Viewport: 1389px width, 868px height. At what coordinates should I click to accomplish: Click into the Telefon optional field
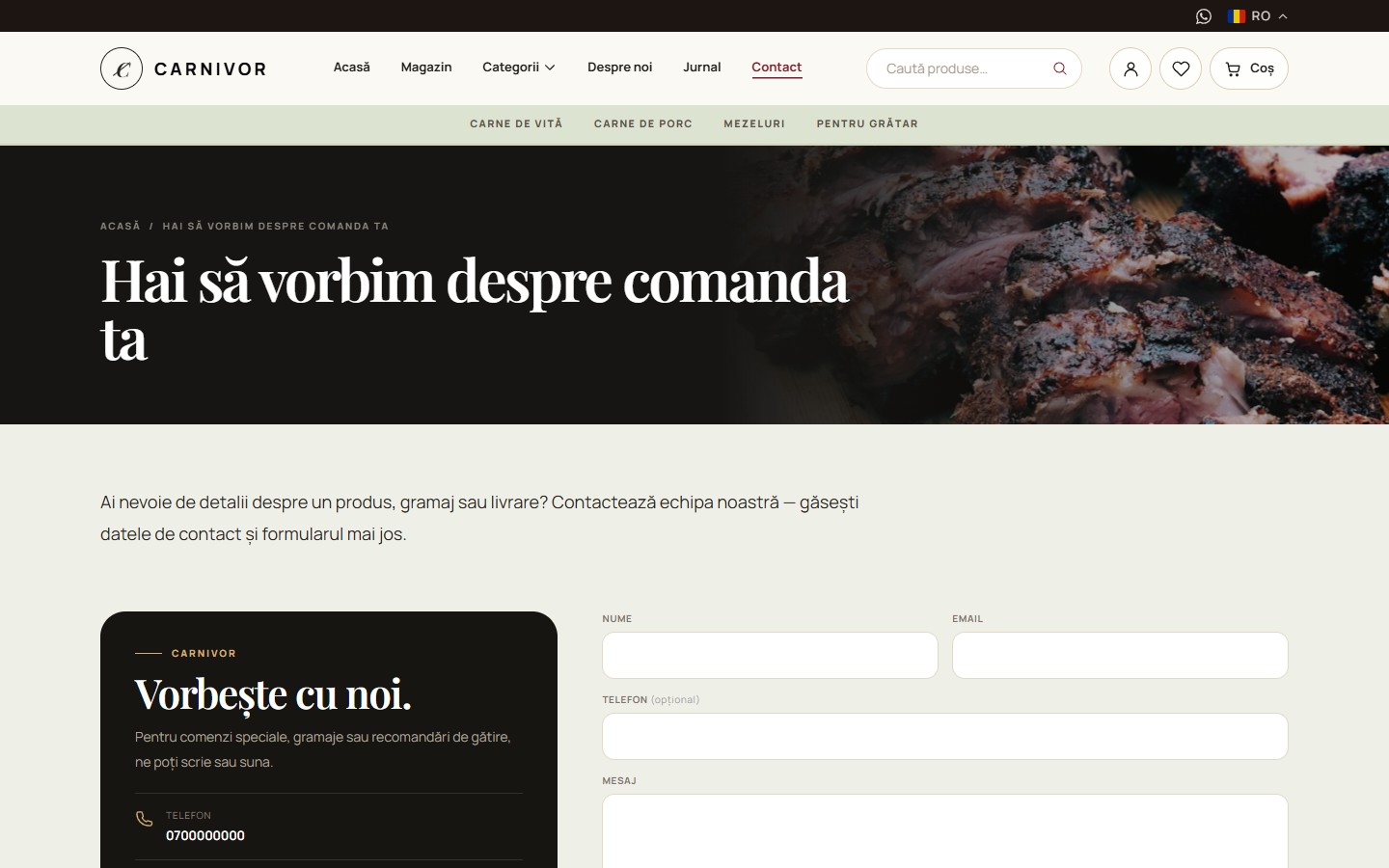(x=945, y=736)
